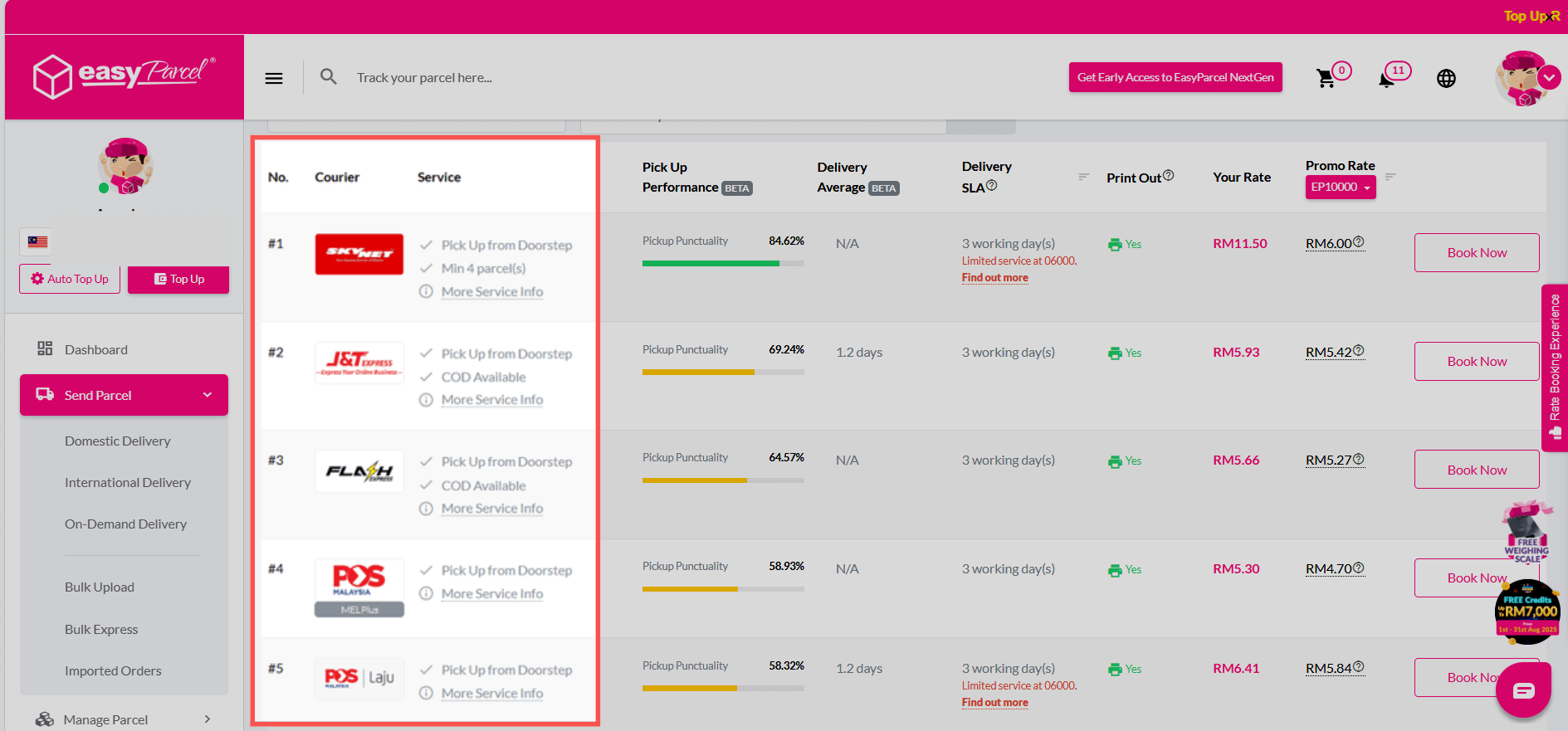Viewport: 1568px width, 731px height.
Task: Go to Domestic Delivery
Action: tap(118, 441)
